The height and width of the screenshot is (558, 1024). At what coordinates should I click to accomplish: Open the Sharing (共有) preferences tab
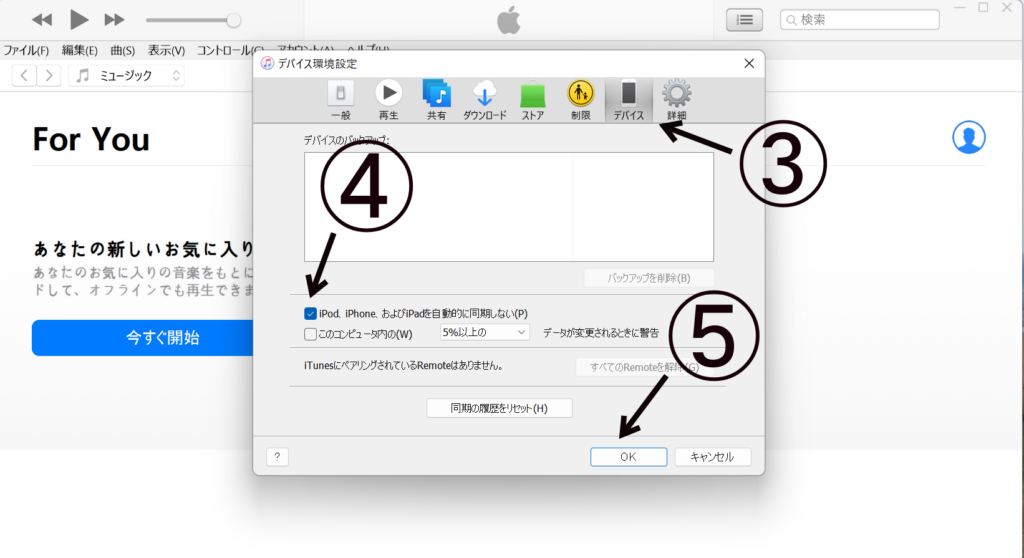point(436,100)
